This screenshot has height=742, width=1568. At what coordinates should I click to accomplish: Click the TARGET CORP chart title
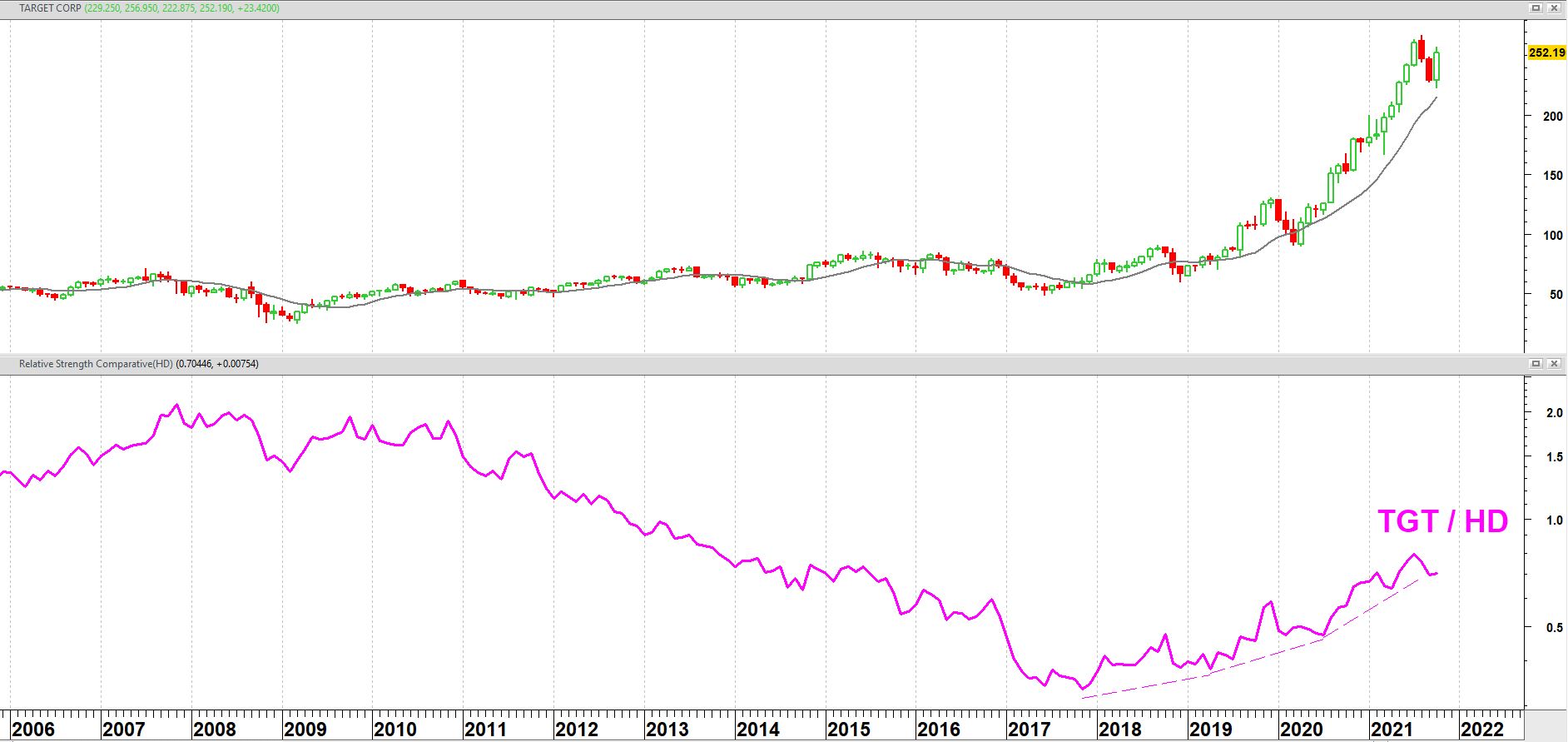[49, 7]
